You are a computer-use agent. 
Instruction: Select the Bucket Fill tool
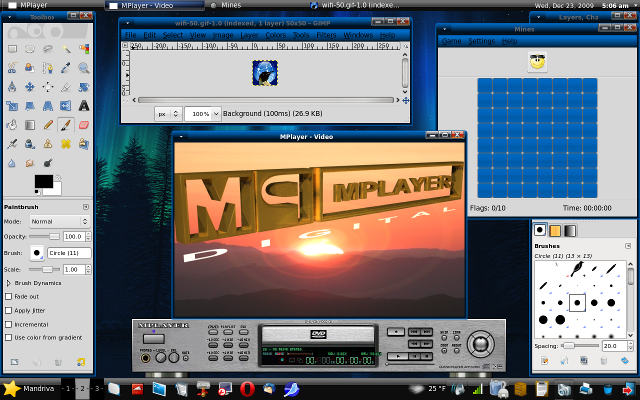coord(12,125)
